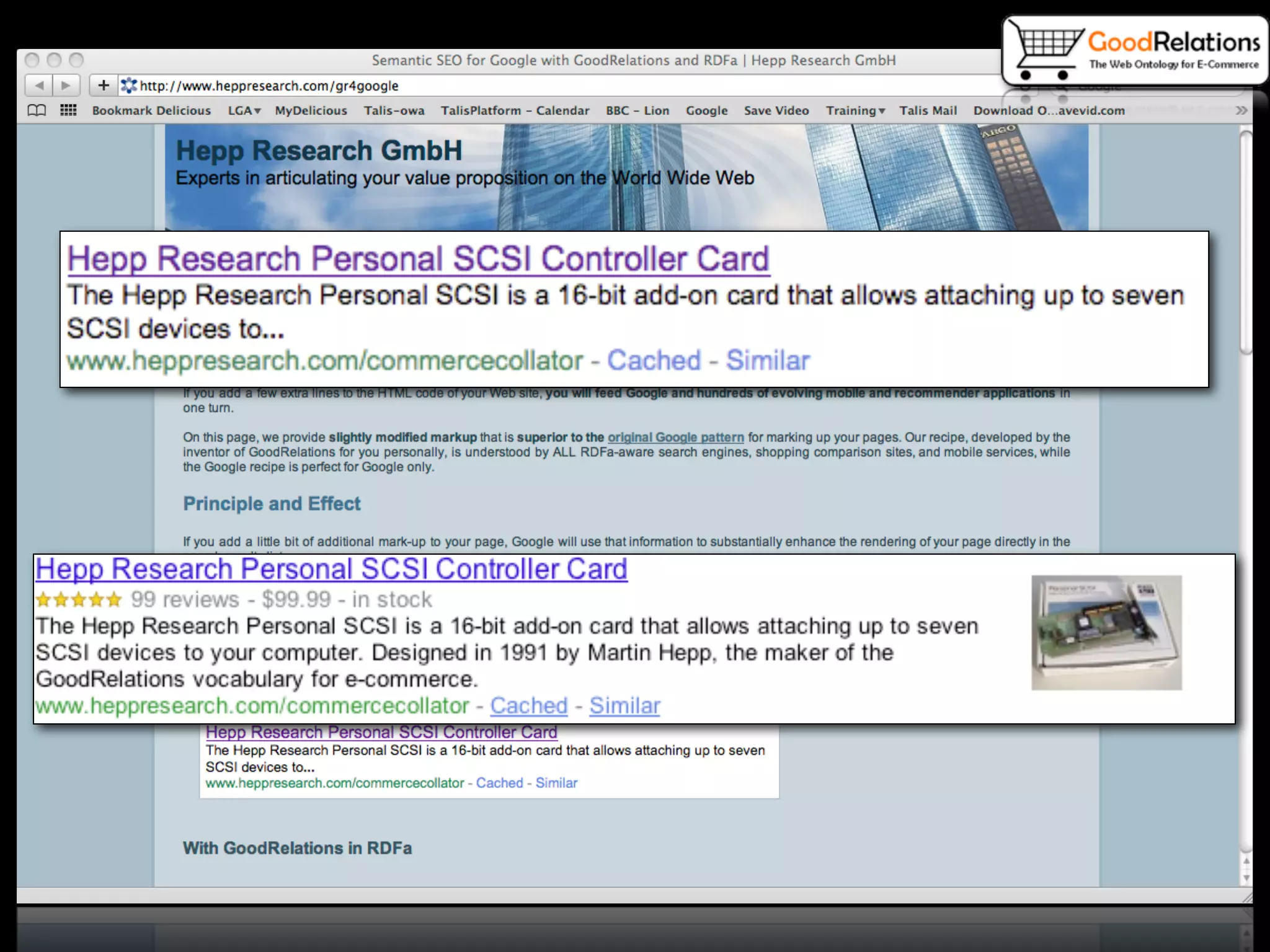
Task: Open the bookmarks book icon
Action: (x=37, y=111)
